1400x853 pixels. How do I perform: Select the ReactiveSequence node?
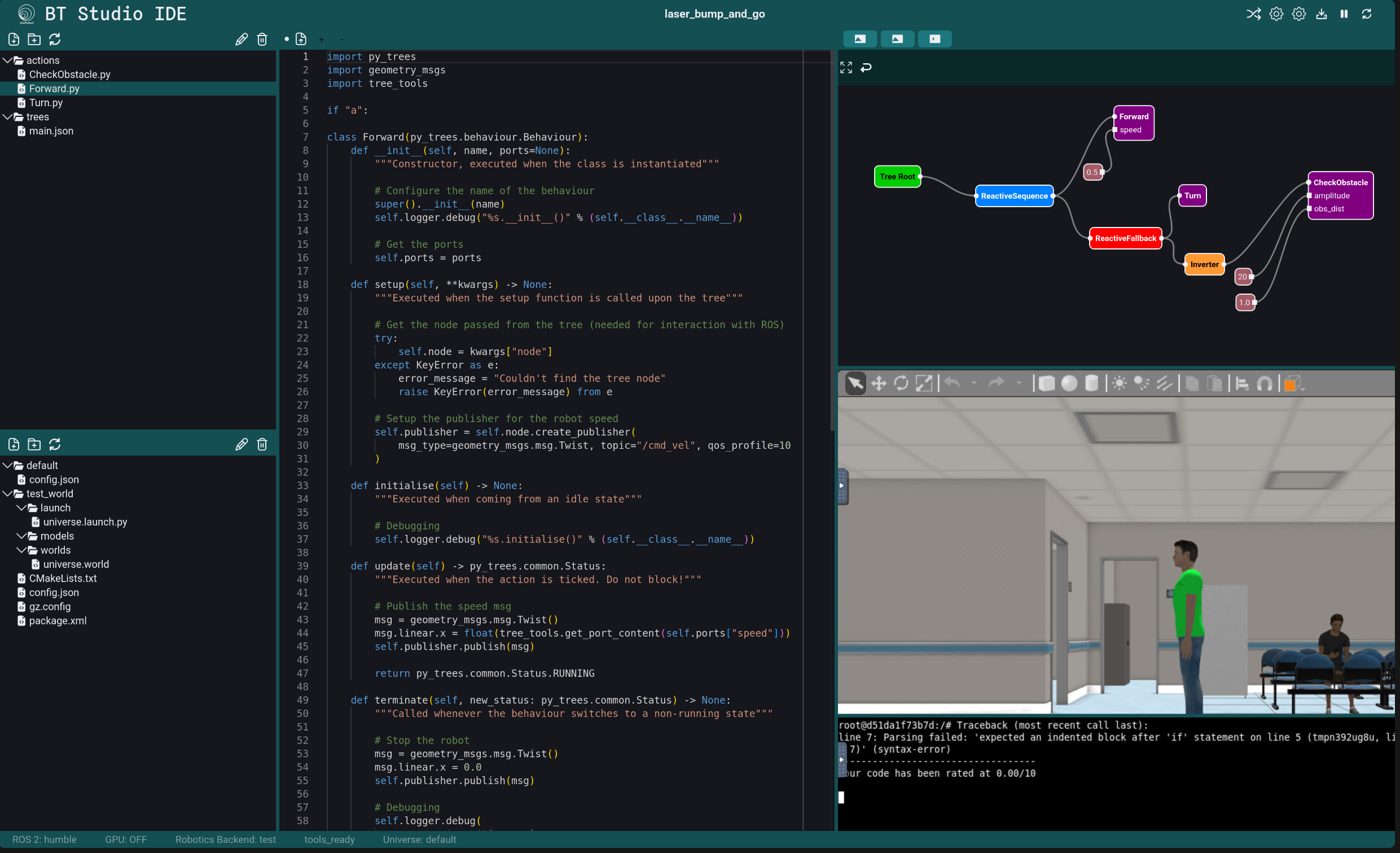tap(1013, 196)
